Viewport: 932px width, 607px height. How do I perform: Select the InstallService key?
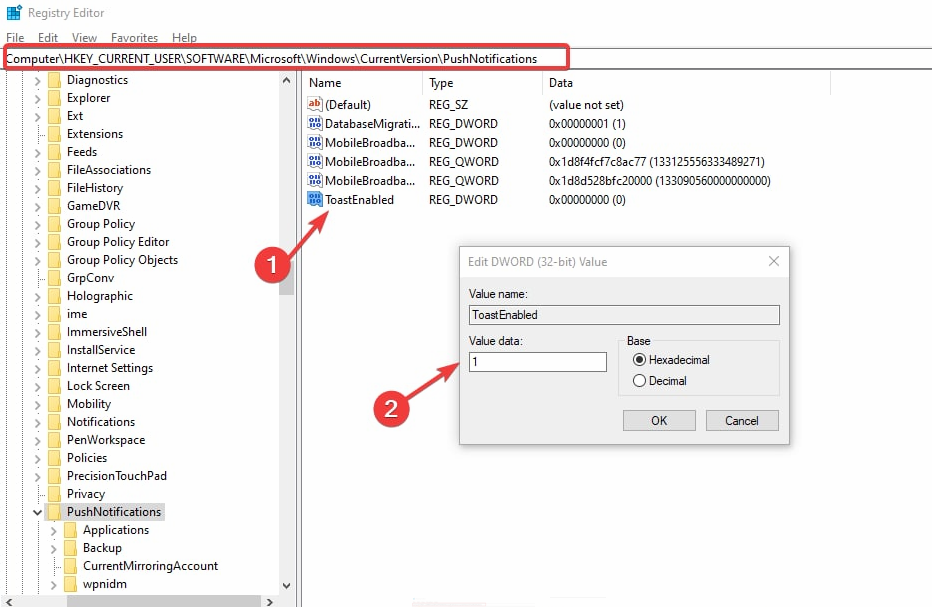(x=100, y=350)
